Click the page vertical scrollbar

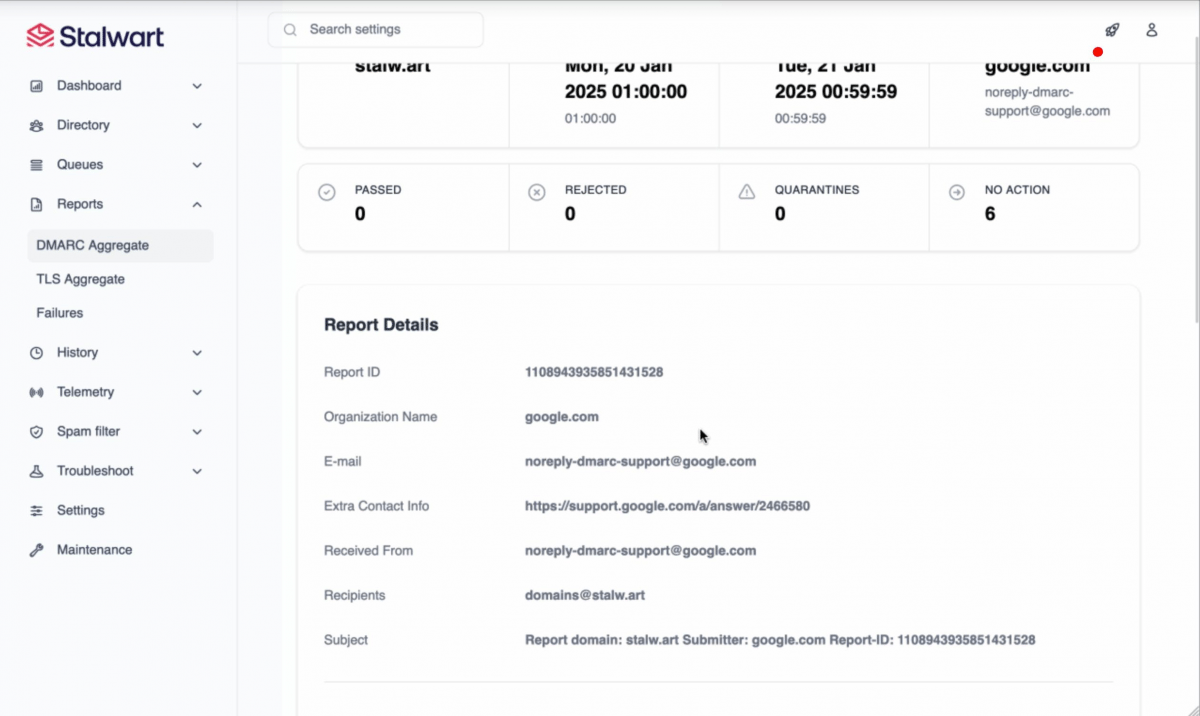(1195, 200)
